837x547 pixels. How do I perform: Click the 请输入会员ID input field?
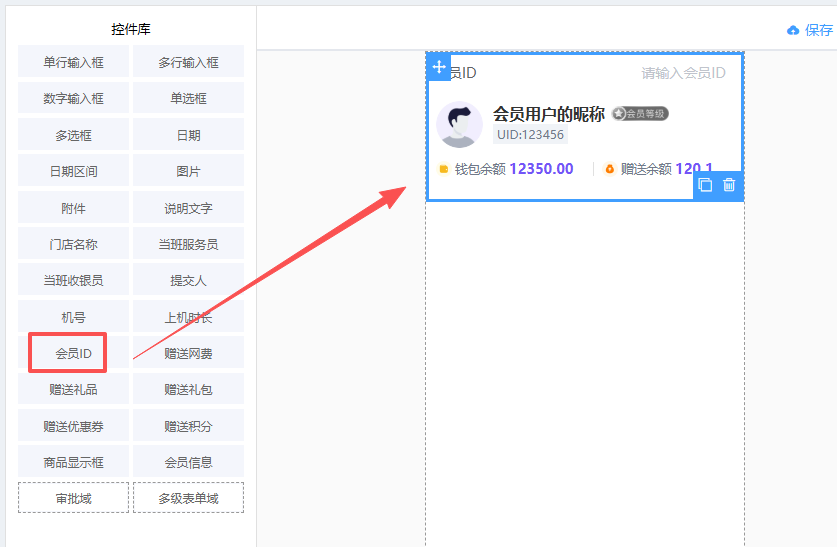tap(683, 73)
